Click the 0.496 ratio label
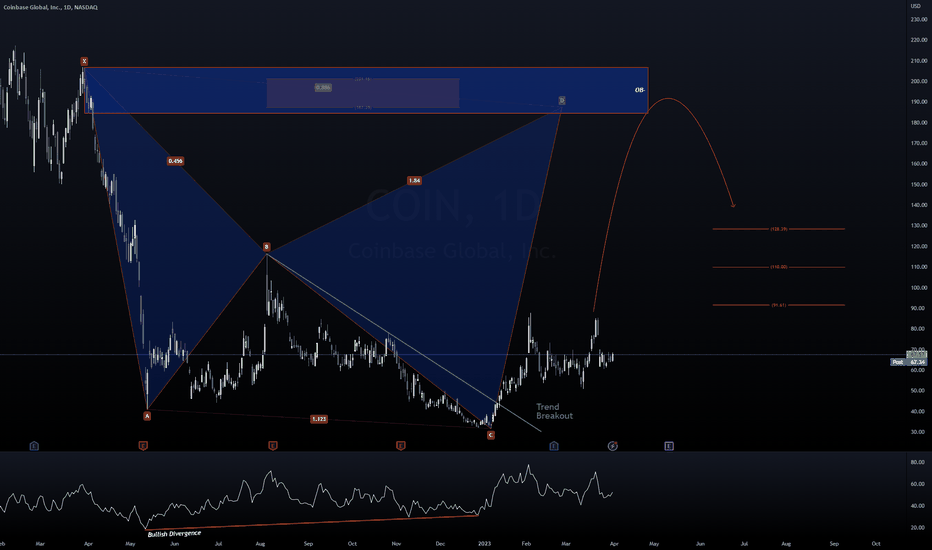The width and height of the screenshot is (932, 550). tap(175, 161)
